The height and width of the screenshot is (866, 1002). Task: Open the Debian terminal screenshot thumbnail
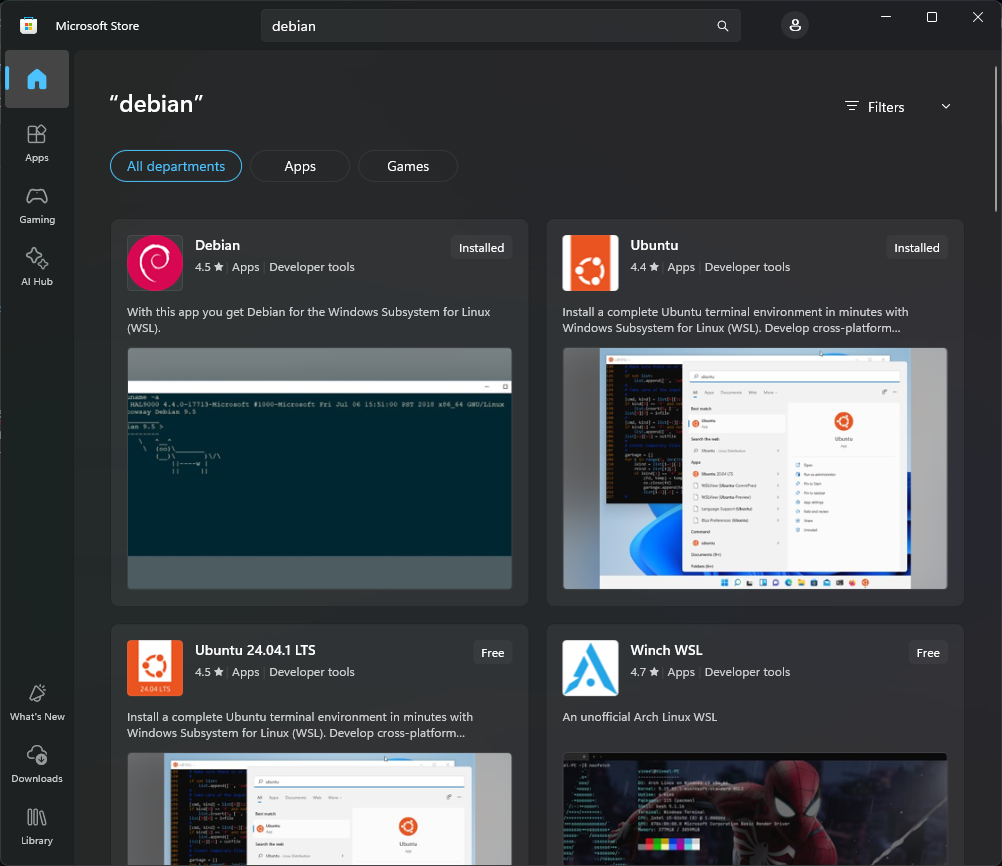pos(319,468)
